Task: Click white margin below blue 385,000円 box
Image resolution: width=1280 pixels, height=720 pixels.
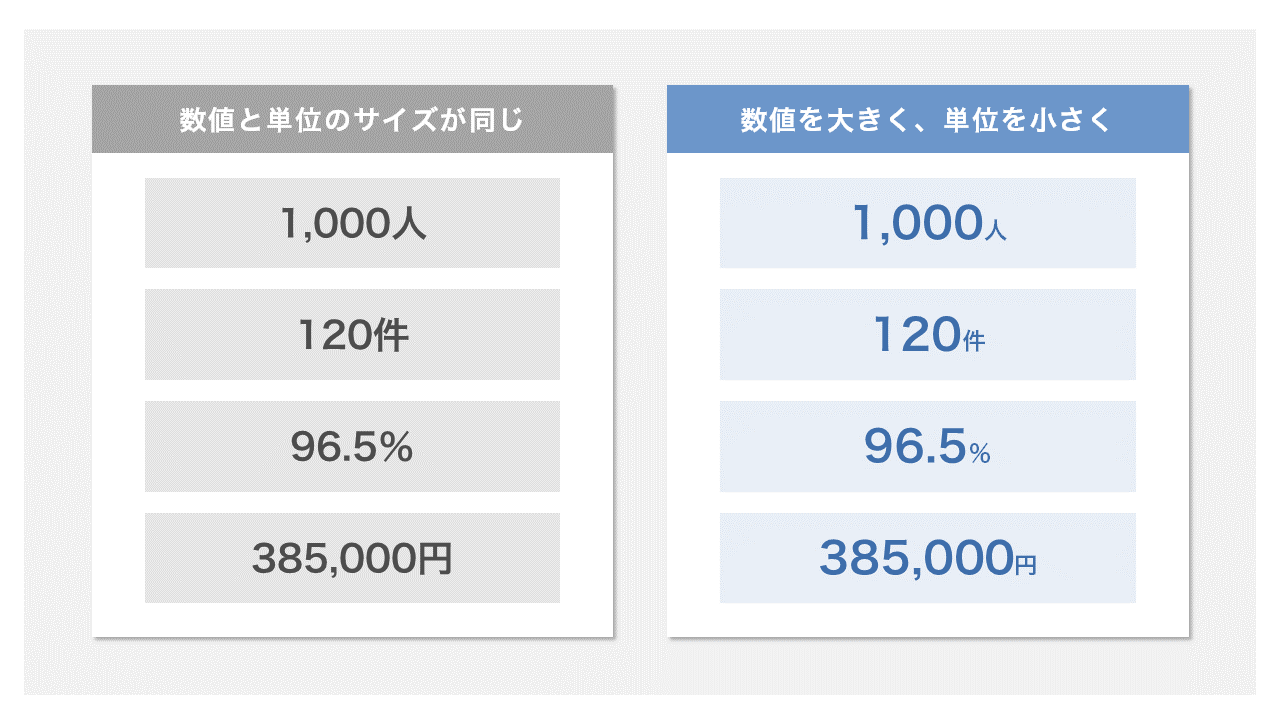Action: coord(927,620)
